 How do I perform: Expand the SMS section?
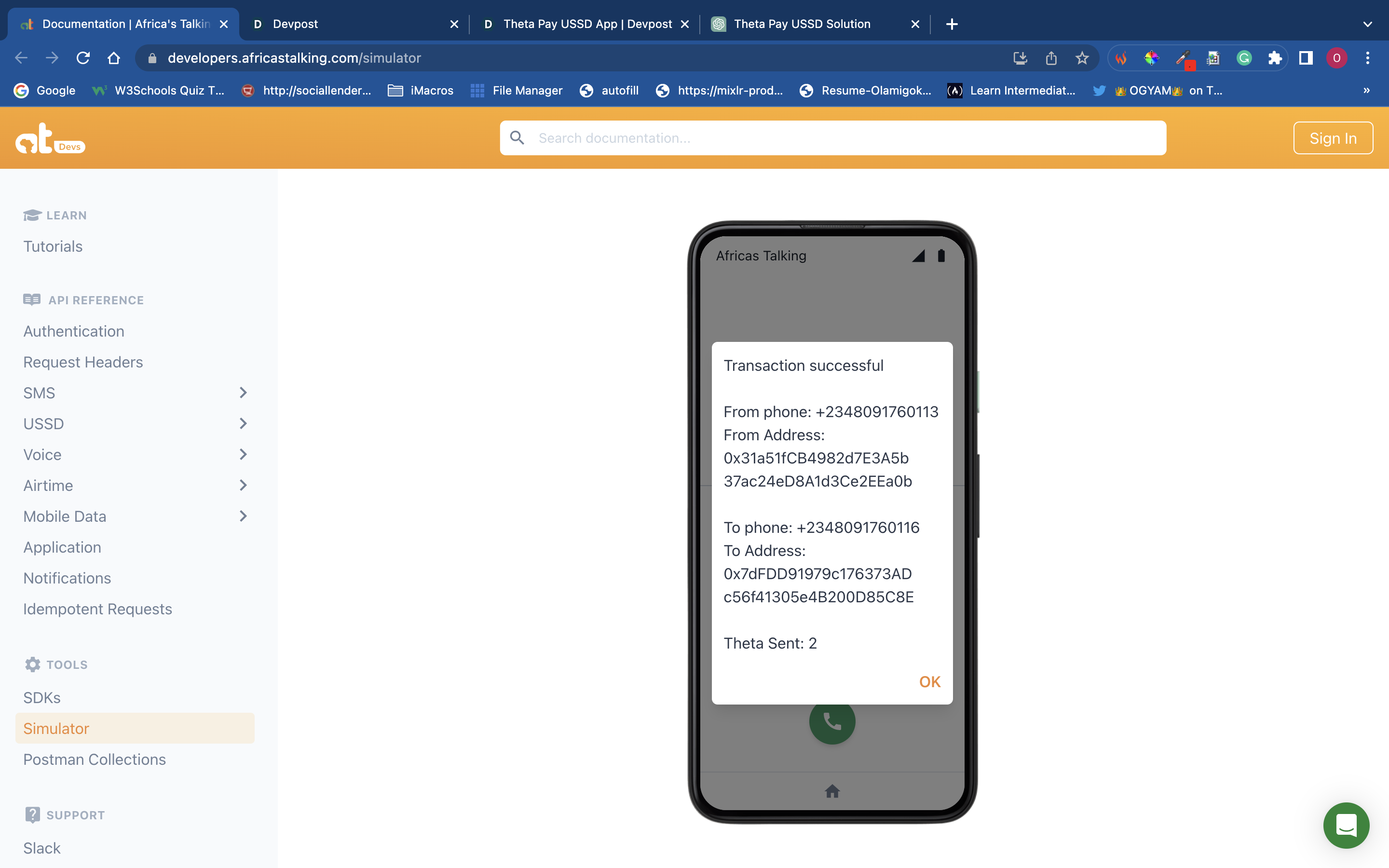pyautogui.click(x=243, y=393)
